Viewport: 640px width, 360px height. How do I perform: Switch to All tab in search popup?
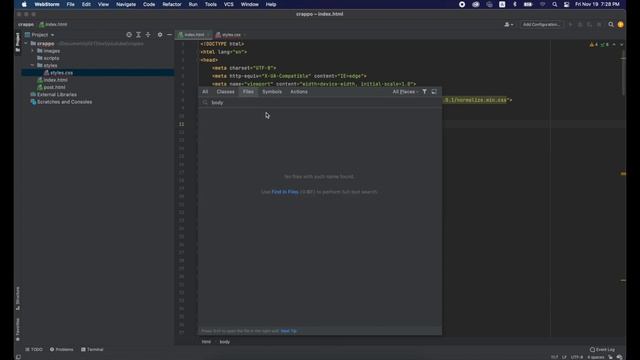click(205, 92)
